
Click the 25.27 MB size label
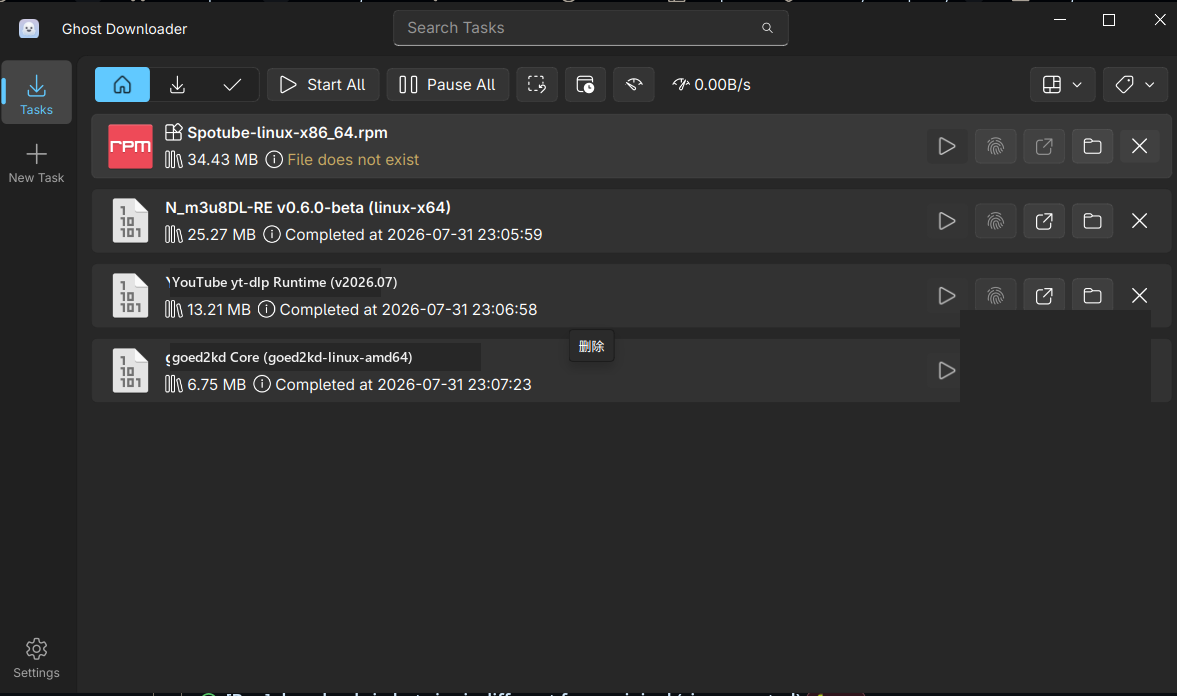tap(221, 235)
